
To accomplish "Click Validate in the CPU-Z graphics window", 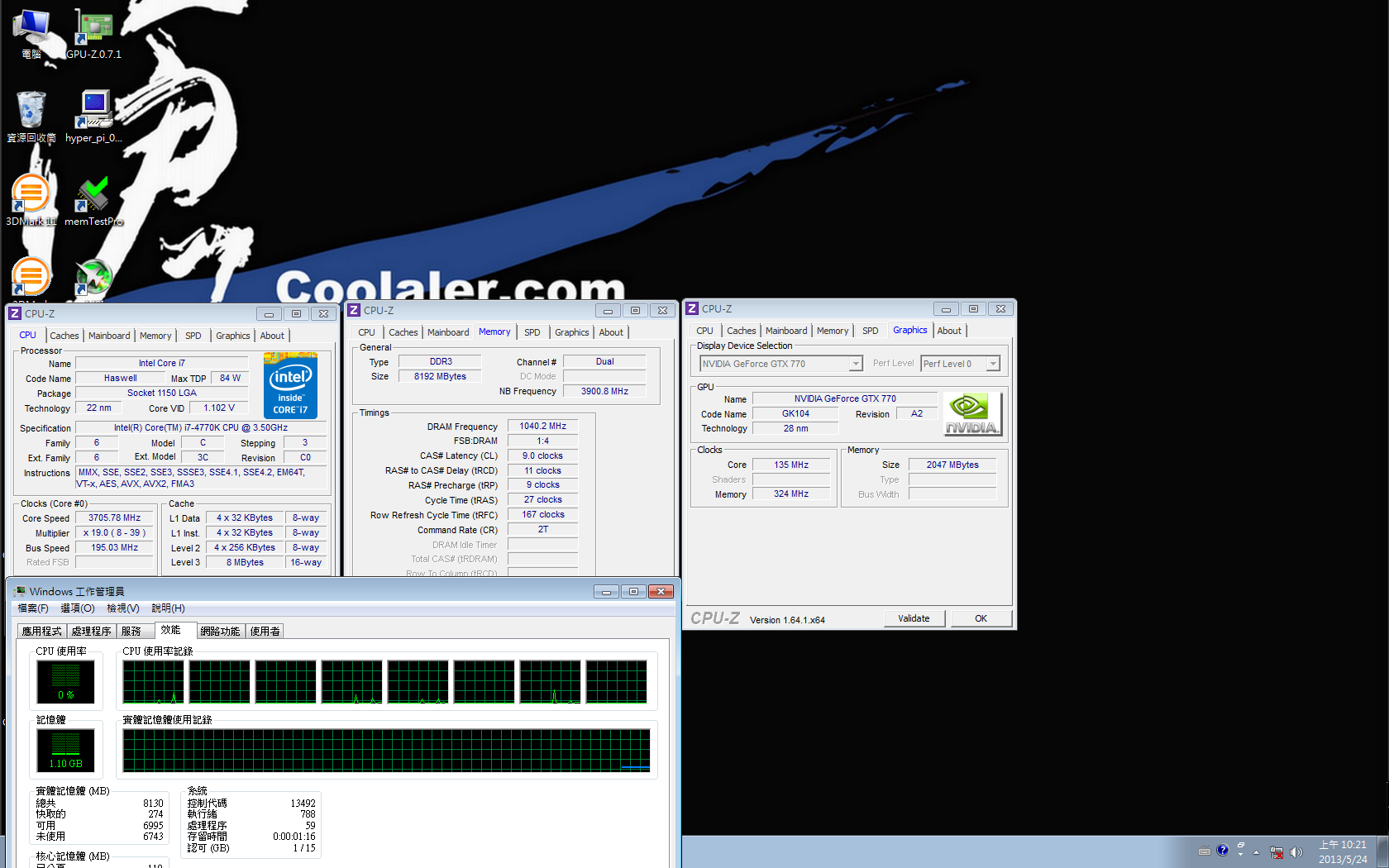I will pyautogui.click(x=914, y=618).
